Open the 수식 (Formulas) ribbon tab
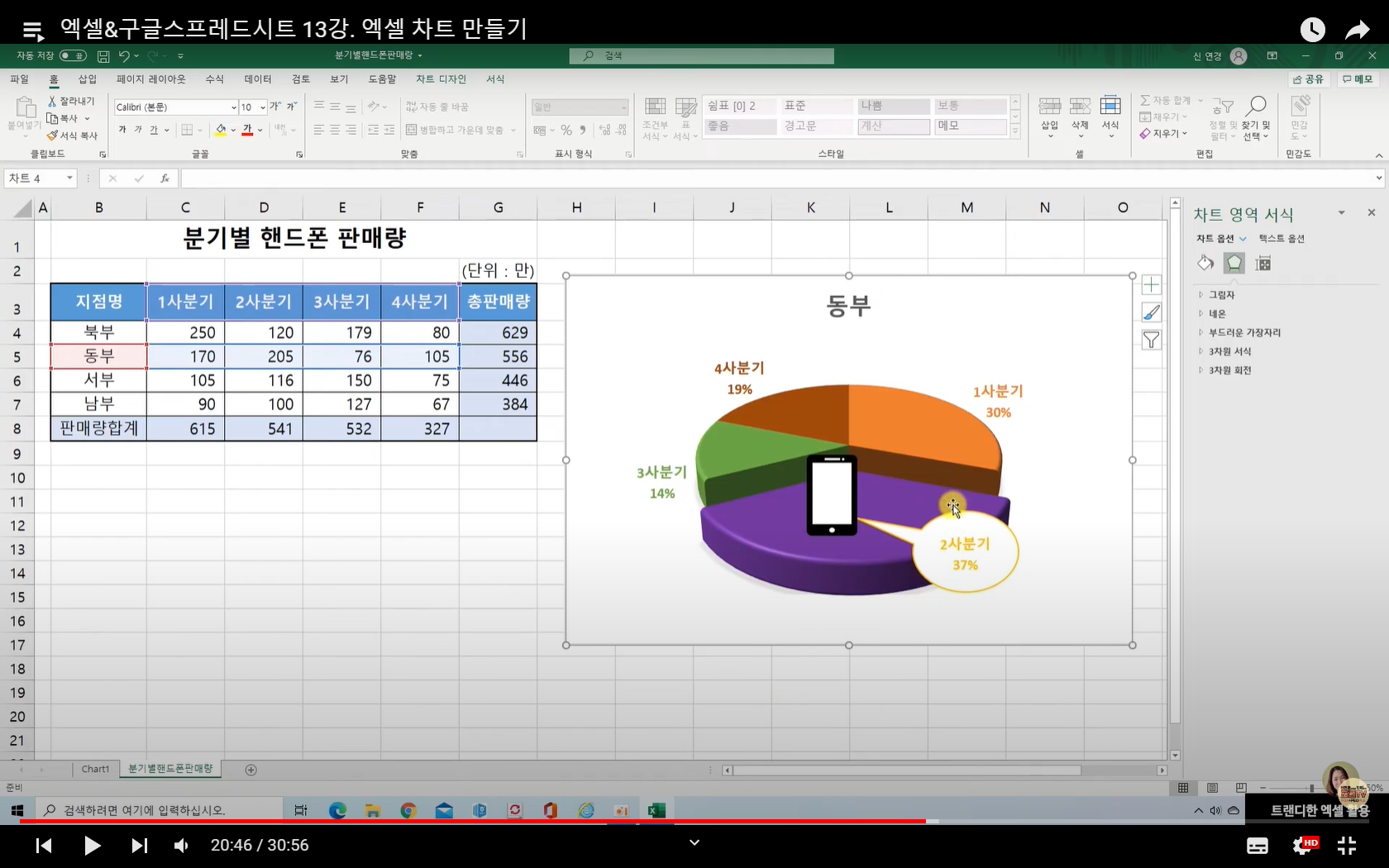Viewport: 1389px width, 868px height. [215, 79]
